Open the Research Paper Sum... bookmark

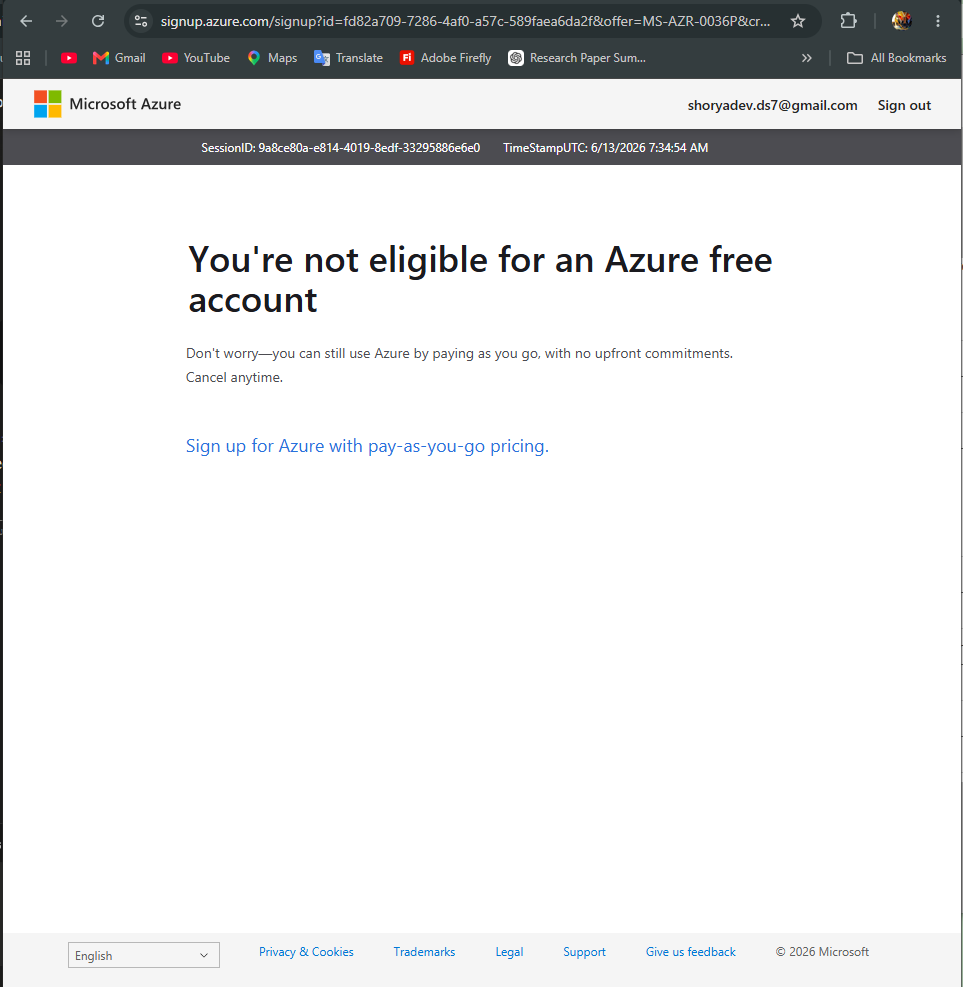(577, 58)
